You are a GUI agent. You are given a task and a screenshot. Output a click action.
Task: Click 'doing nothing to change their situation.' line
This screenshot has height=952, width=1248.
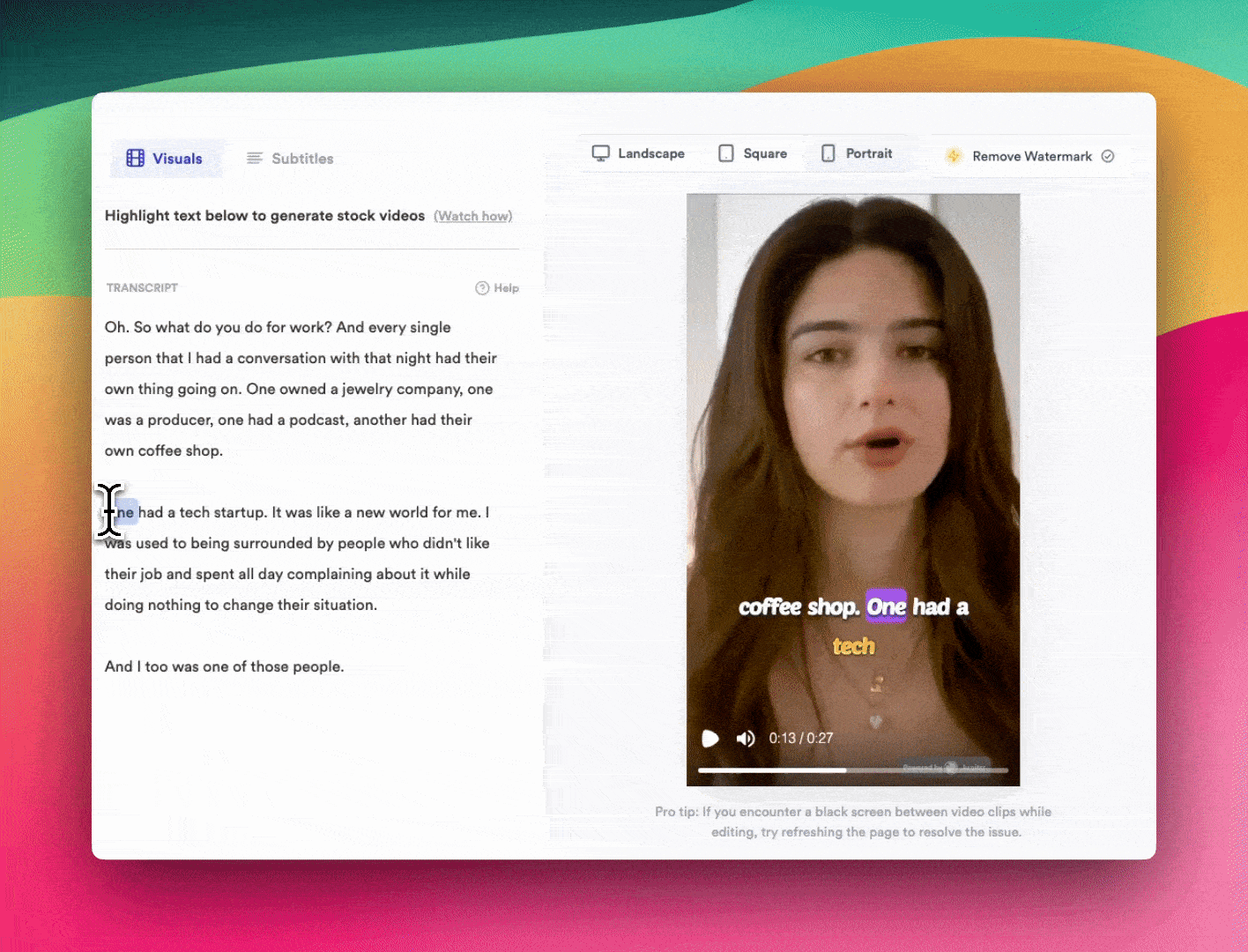[x=241, y=605]
